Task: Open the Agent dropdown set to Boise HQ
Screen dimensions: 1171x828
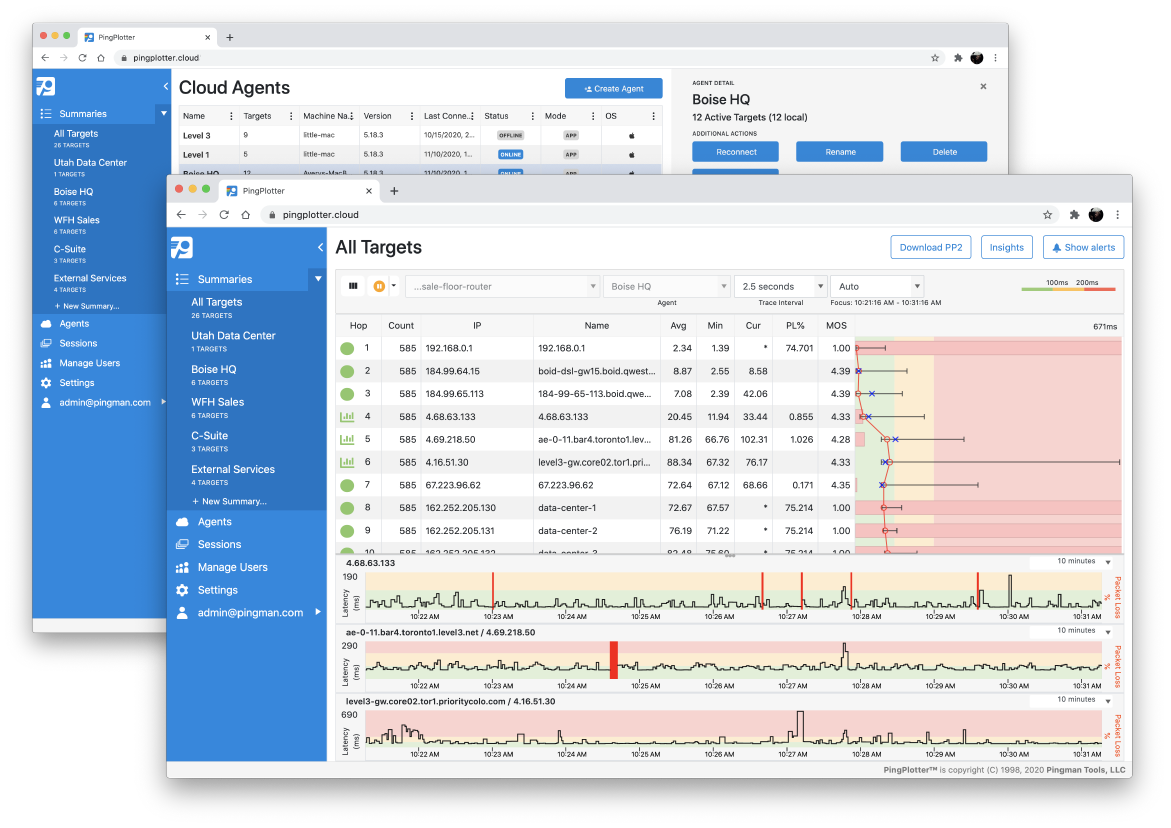Action: click(x=666, y=286)
